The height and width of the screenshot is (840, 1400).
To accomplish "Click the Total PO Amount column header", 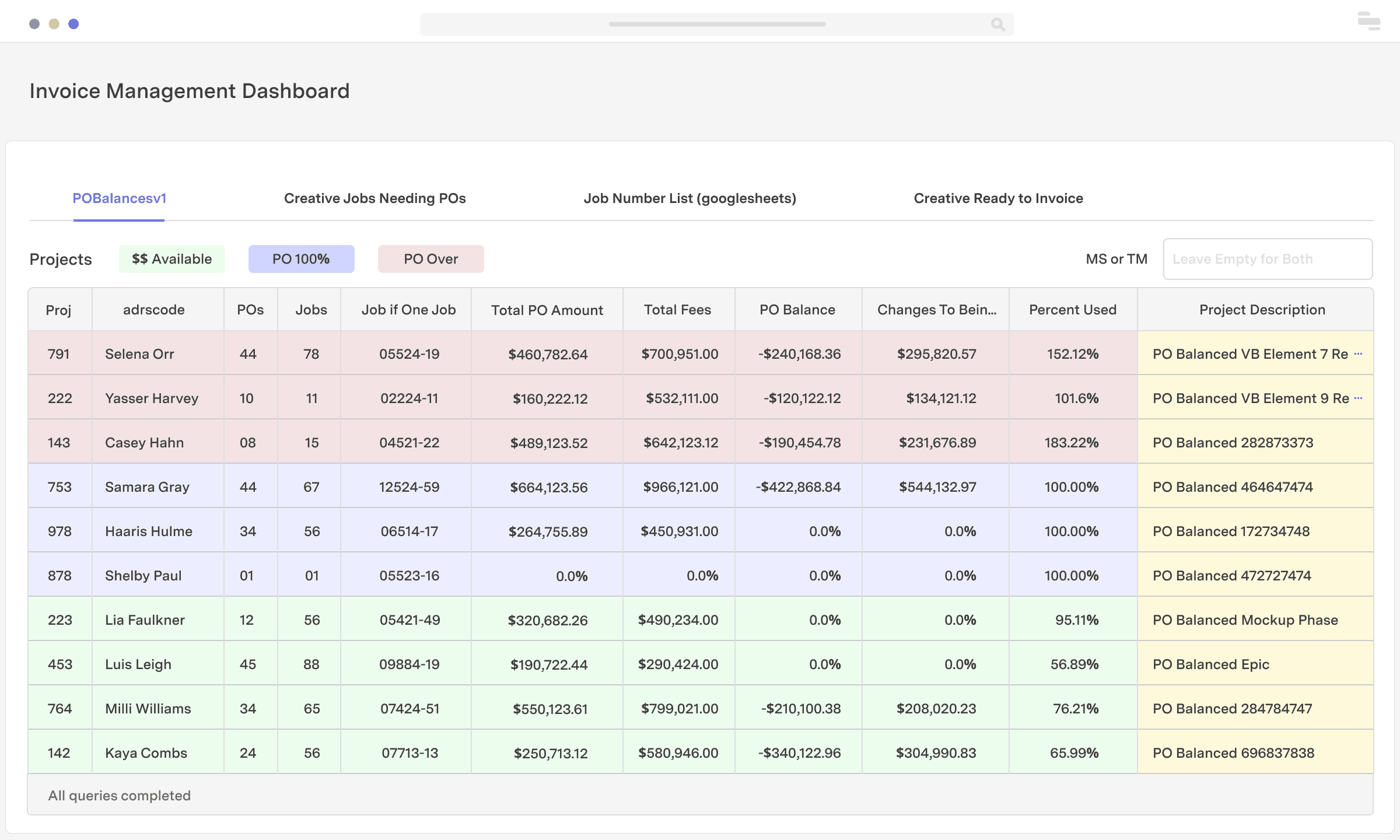I will click(x=547, y=310).
